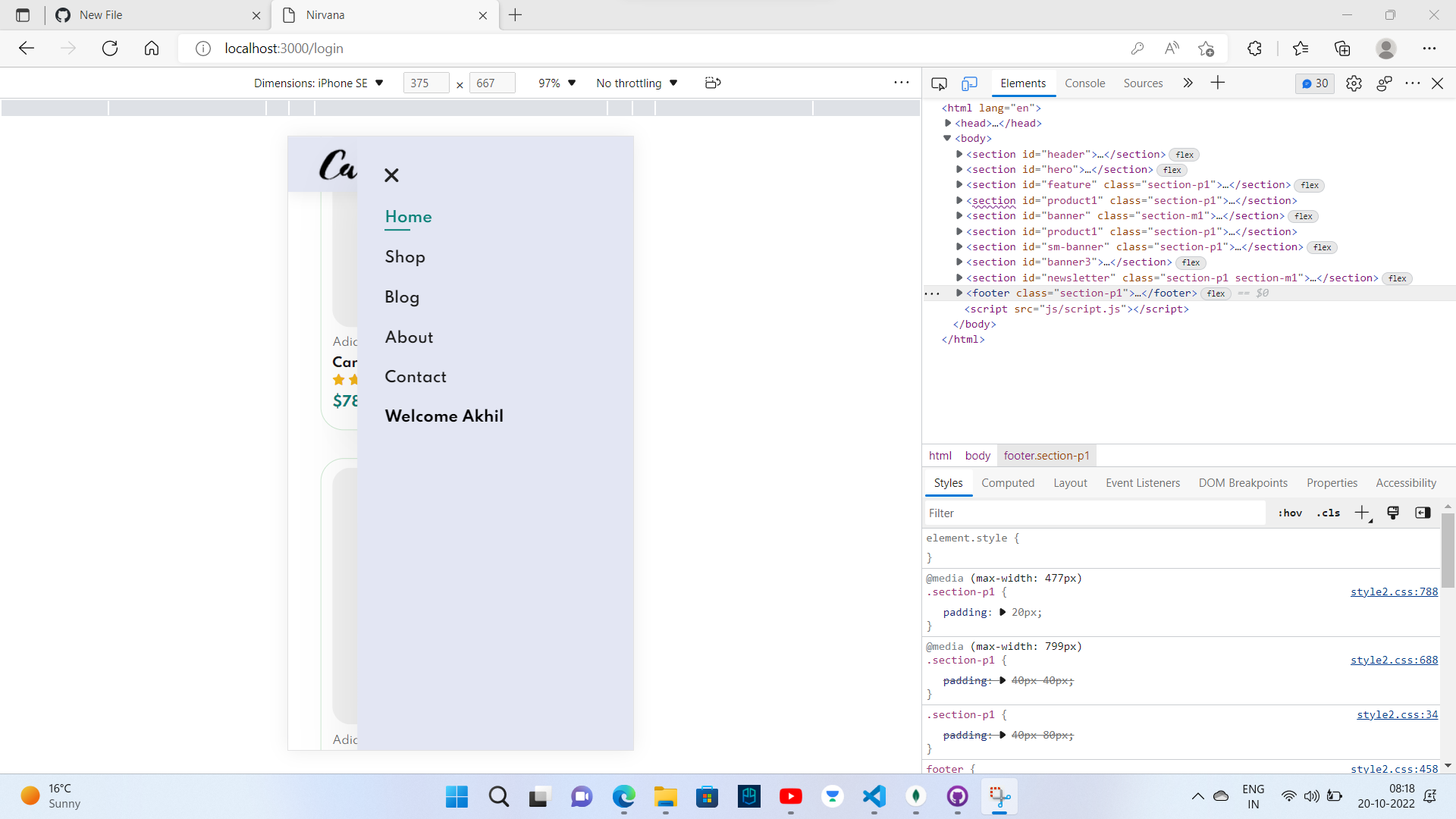1456x819 pixels.
Task: Capture a device screenshot
Action: tap(712, 83)
